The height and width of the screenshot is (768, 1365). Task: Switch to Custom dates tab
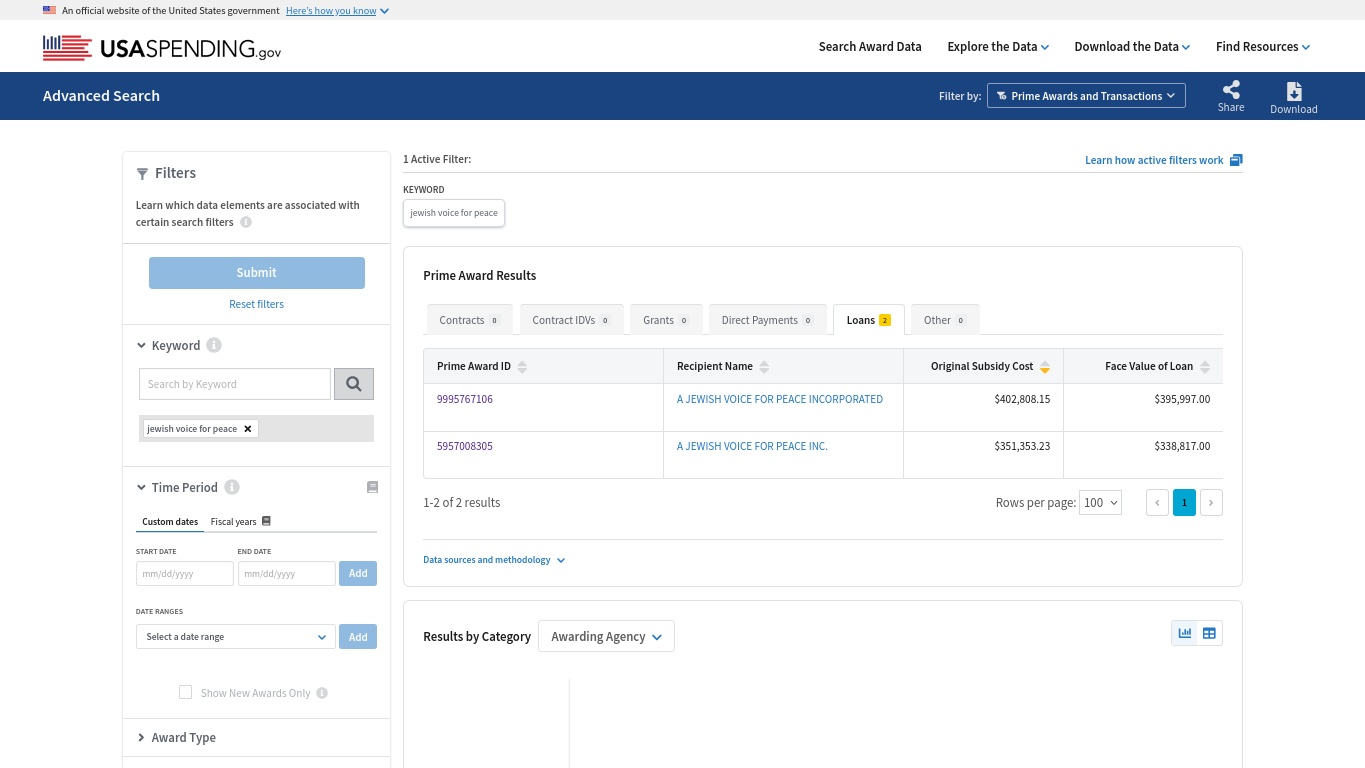(170, 522)
